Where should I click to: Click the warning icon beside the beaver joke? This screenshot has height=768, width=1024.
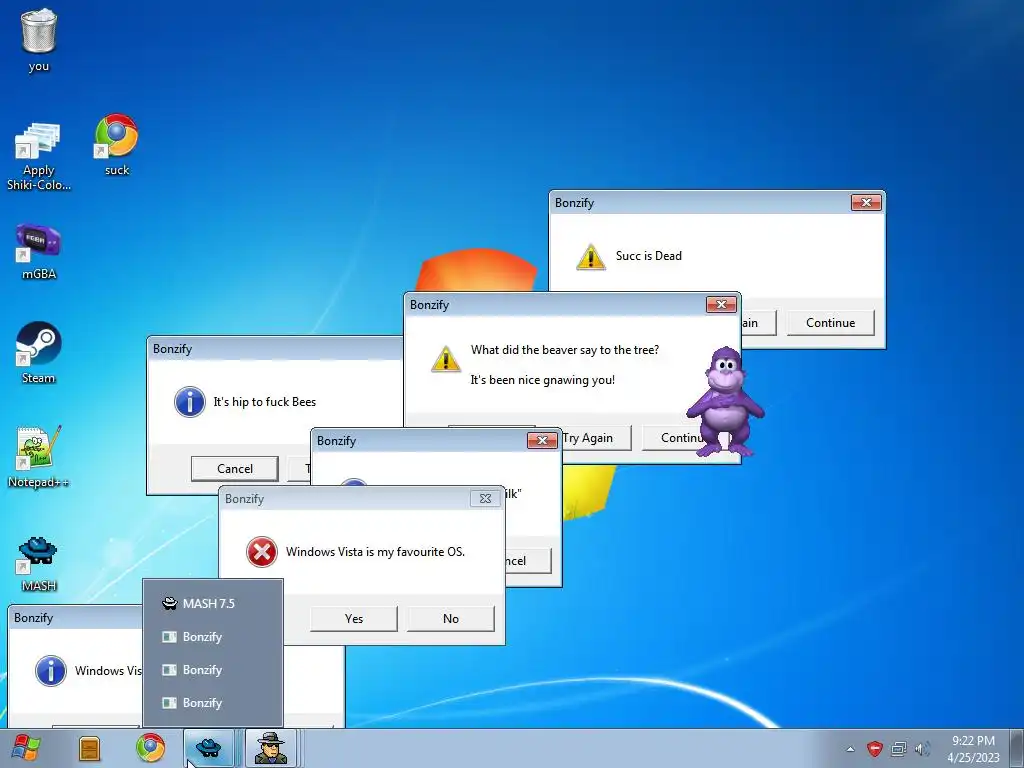point(446,359)
